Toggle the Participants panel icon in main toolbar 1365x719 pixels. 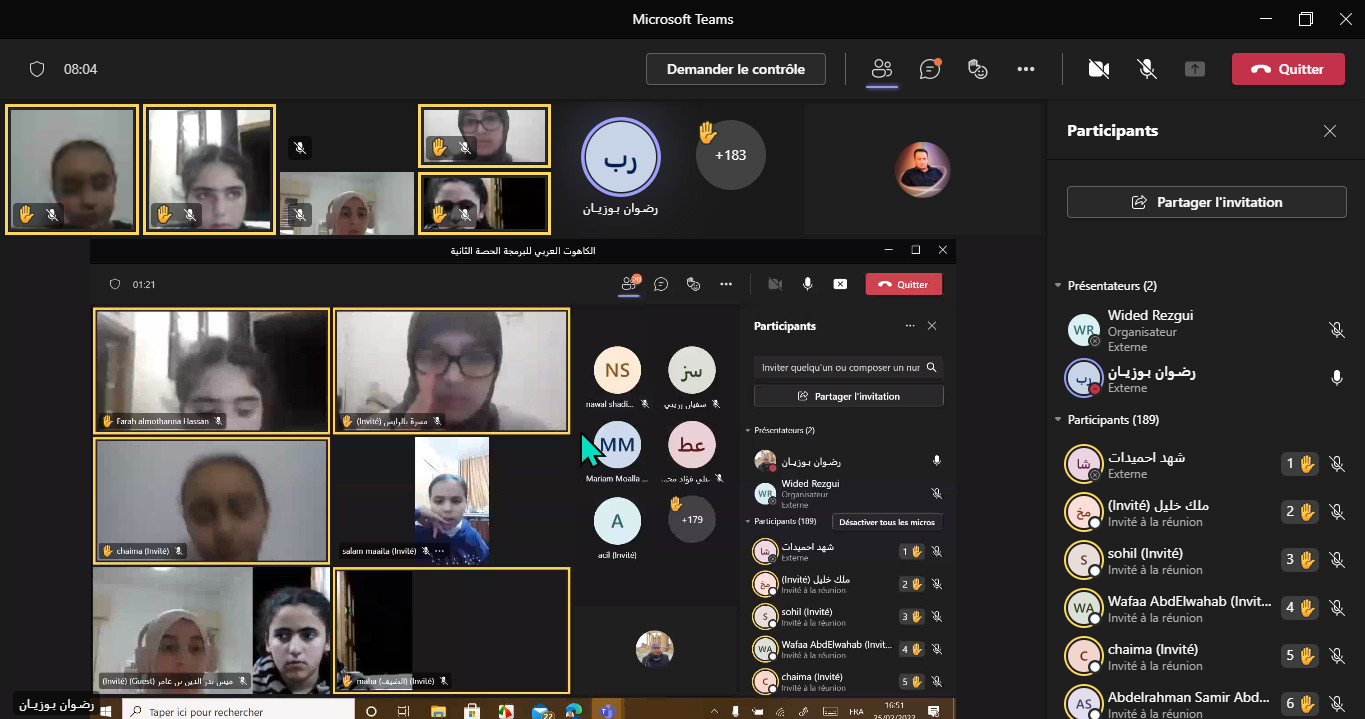881,69
